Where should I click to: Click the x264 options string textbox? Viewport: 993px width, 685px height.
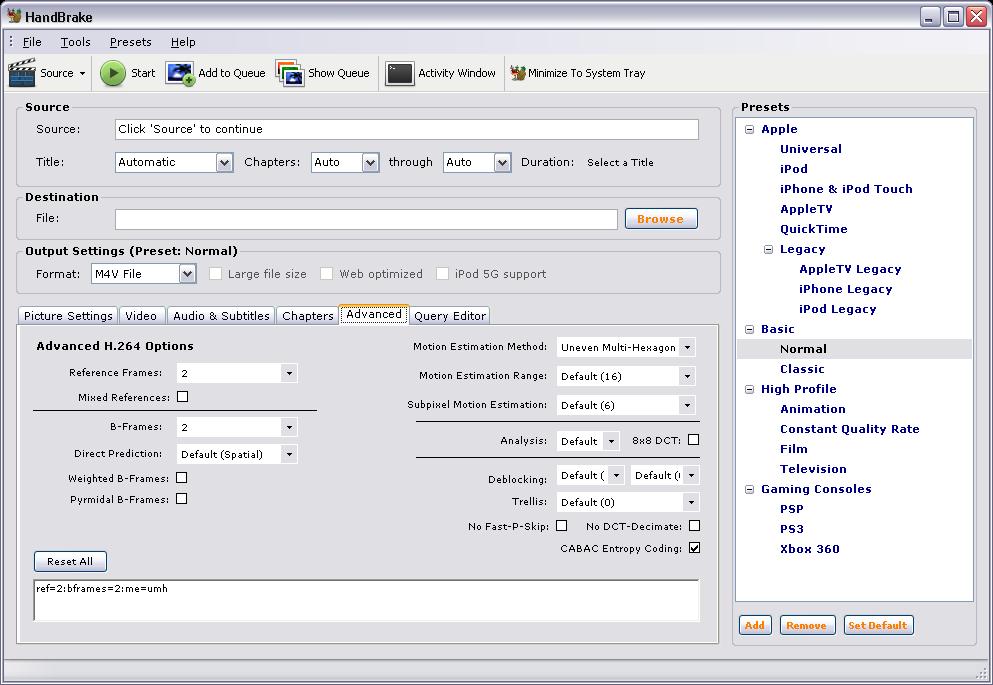pyautogui.click(x=367, y=600)
